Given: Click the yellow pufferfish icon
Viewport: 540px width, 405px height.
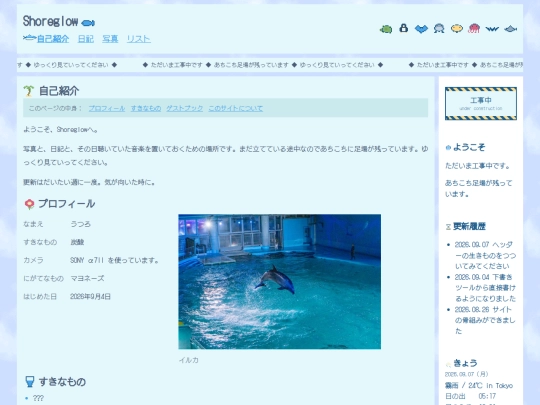Looking at the screenshot, I should [x=457, y=29].
